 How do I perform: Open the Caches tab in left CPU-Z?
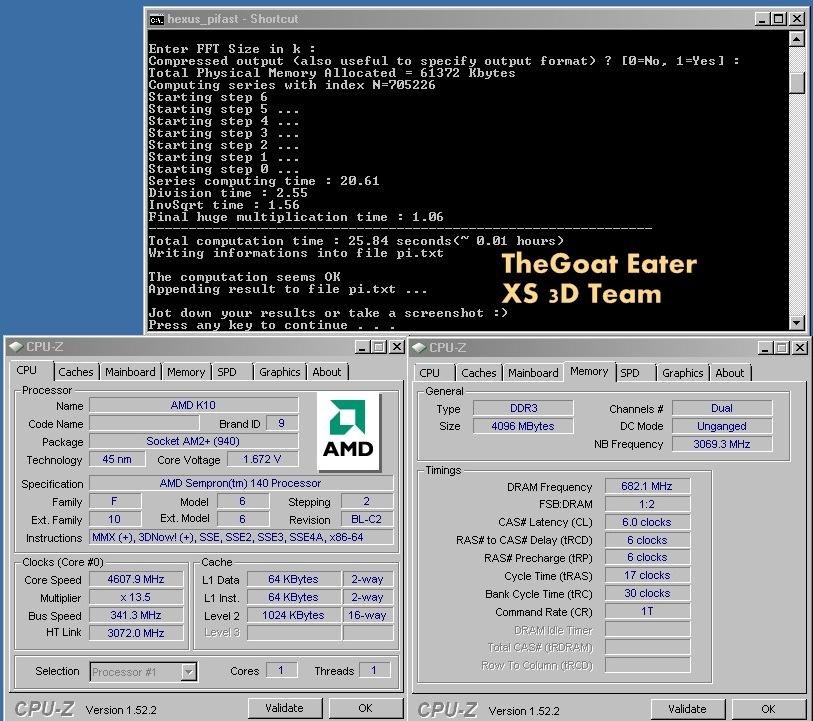[x=76, y=372]
